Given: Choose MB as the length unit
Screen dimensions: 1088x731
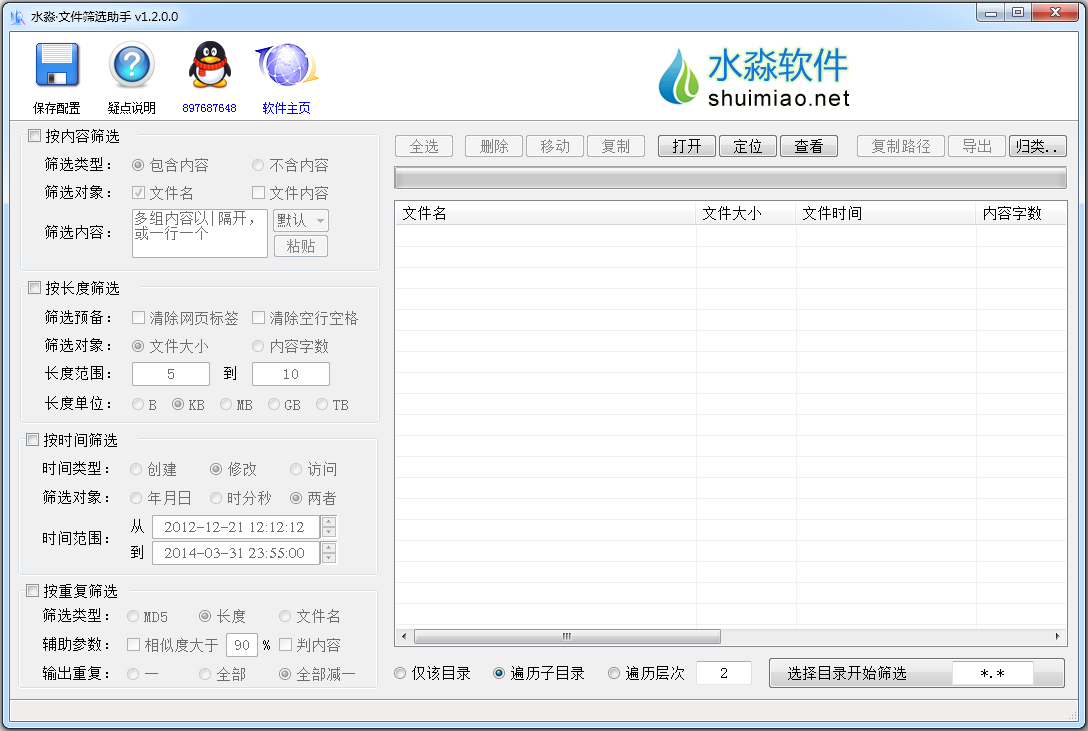Looking at the screenshot, I should [227, 404].
